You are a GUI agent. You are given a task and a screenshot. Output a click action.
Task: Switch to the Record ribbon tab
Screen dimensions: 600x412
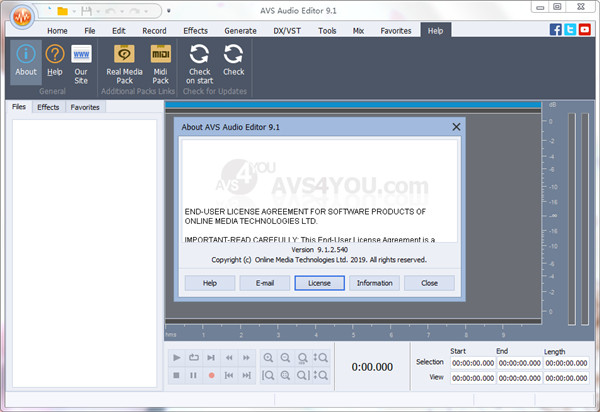[x=154, y=31]
